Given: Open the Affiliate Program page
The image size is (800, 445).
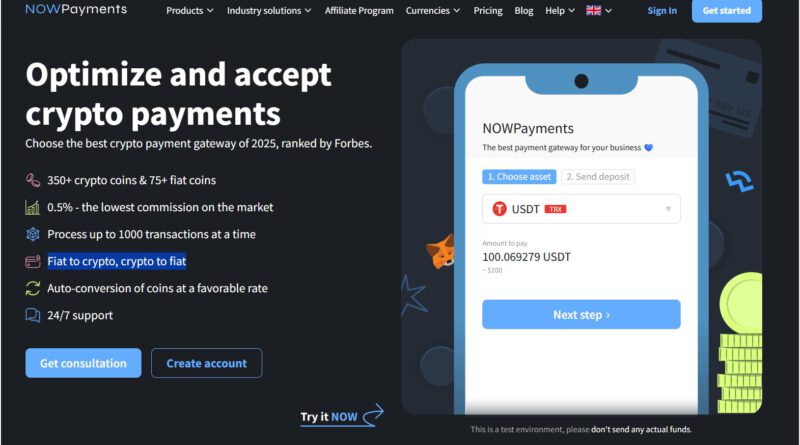Looking at the screenshot, I should [359, 10].
